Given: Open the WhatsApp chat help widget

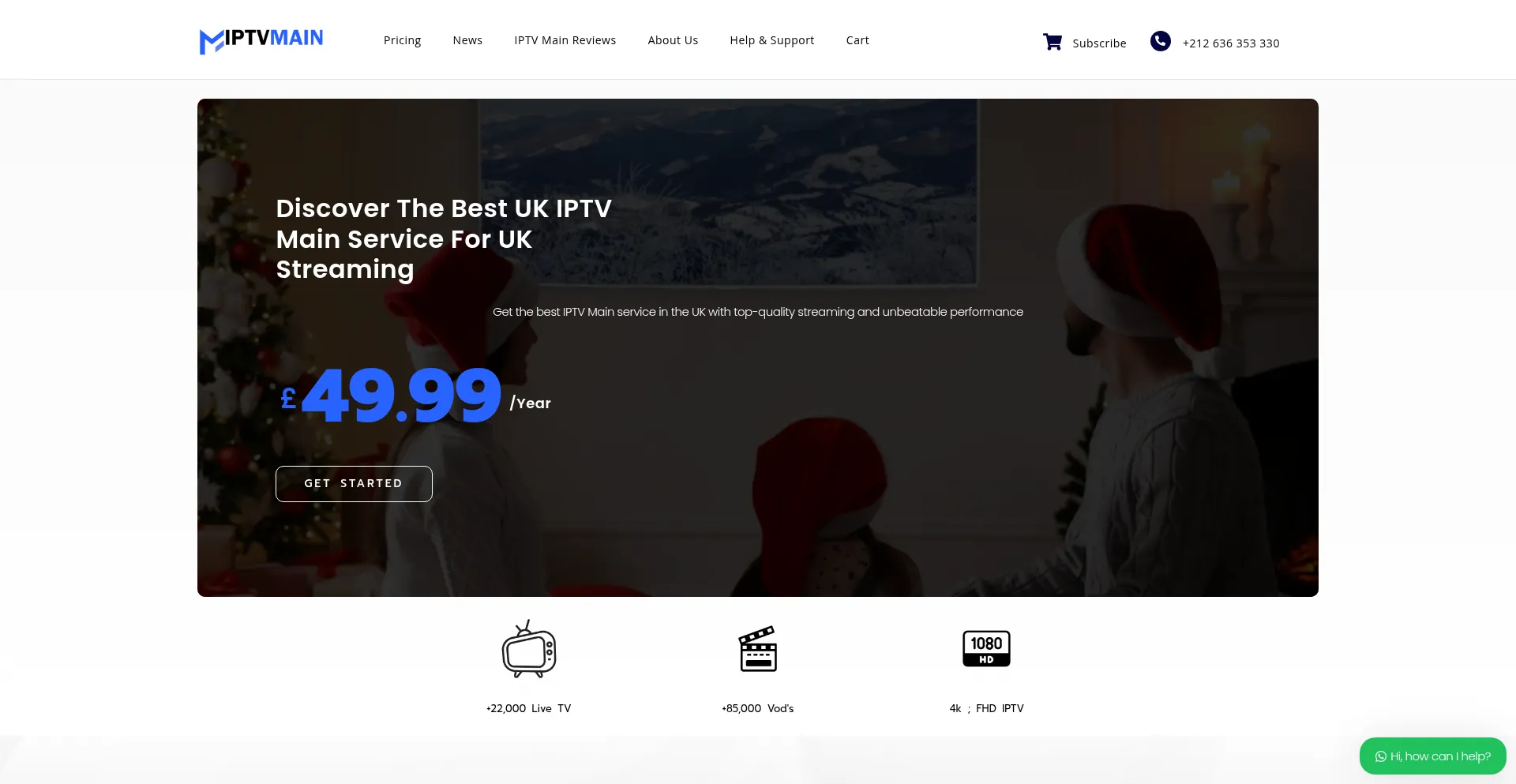Looking at the screenshot, I should (1432, 756).
